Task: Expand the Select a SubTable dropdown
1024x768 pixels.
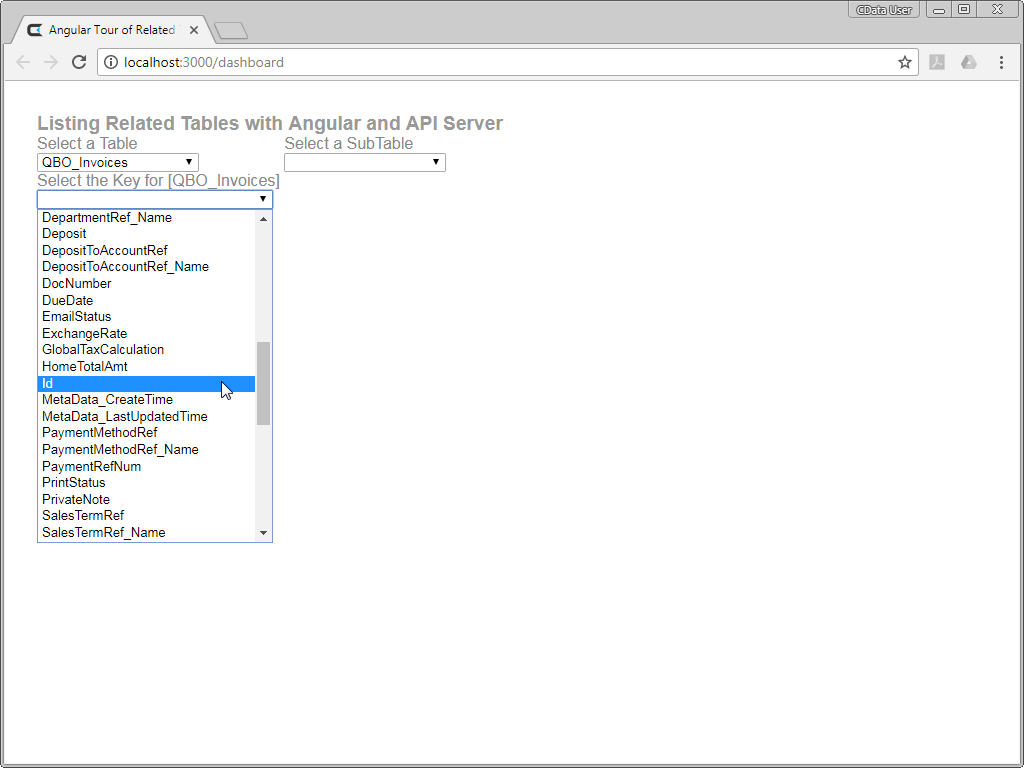Action: pyautogui.click(x=364, y=162)
